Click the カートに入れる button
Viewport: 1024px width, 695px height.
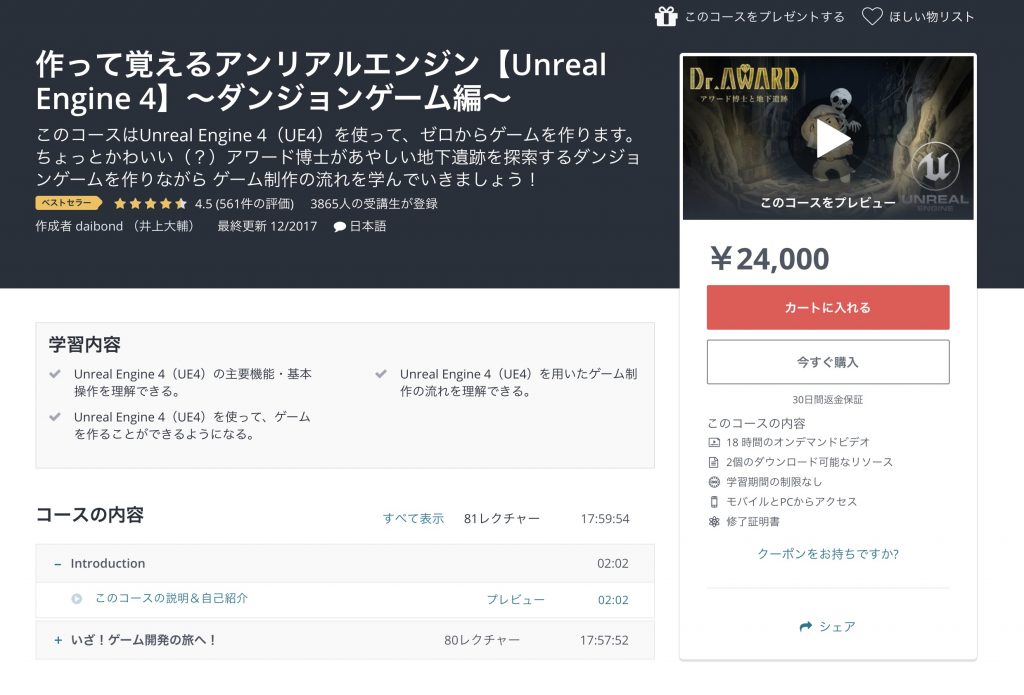click(x=827, y=308)
